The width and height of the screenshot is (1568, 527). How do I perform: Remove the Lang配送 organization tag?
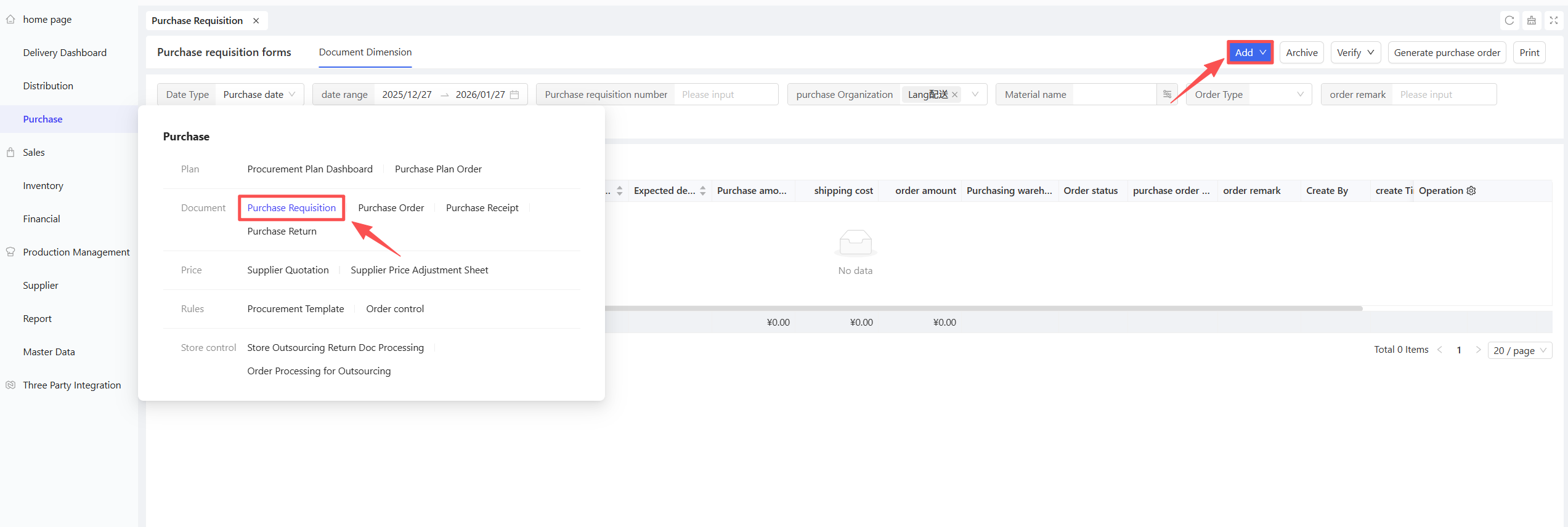coord(954,95)
